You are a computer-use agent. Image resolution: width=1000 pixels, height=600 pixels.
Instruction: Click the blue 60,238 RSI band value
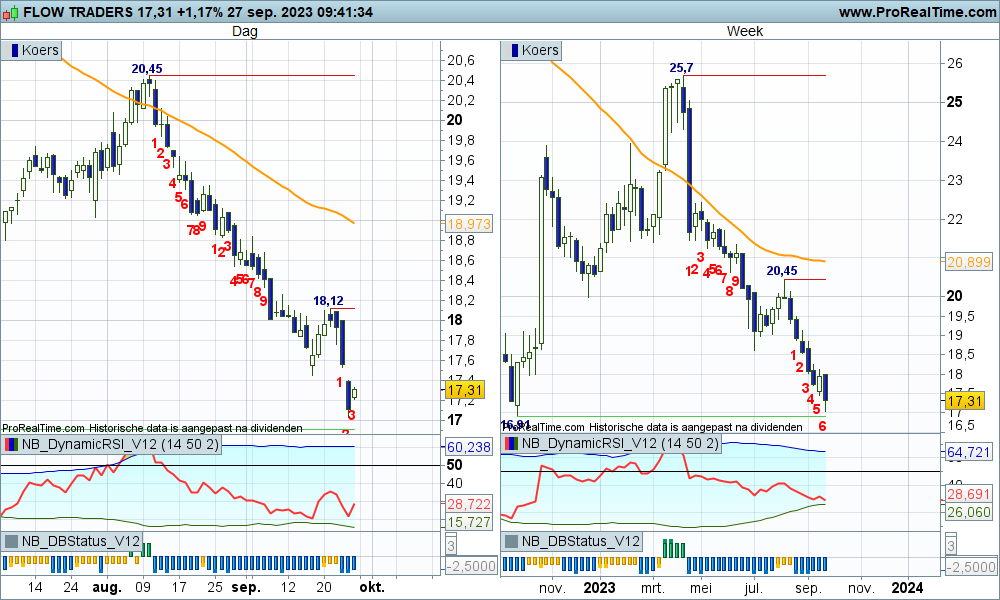point(469,448)
